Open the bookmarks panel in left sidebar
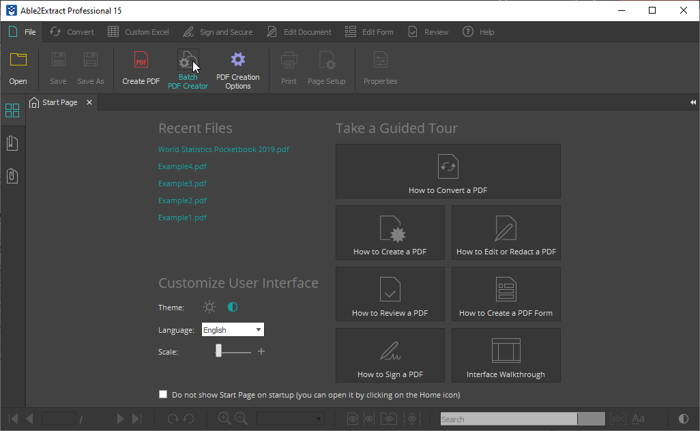 point(12,144)
